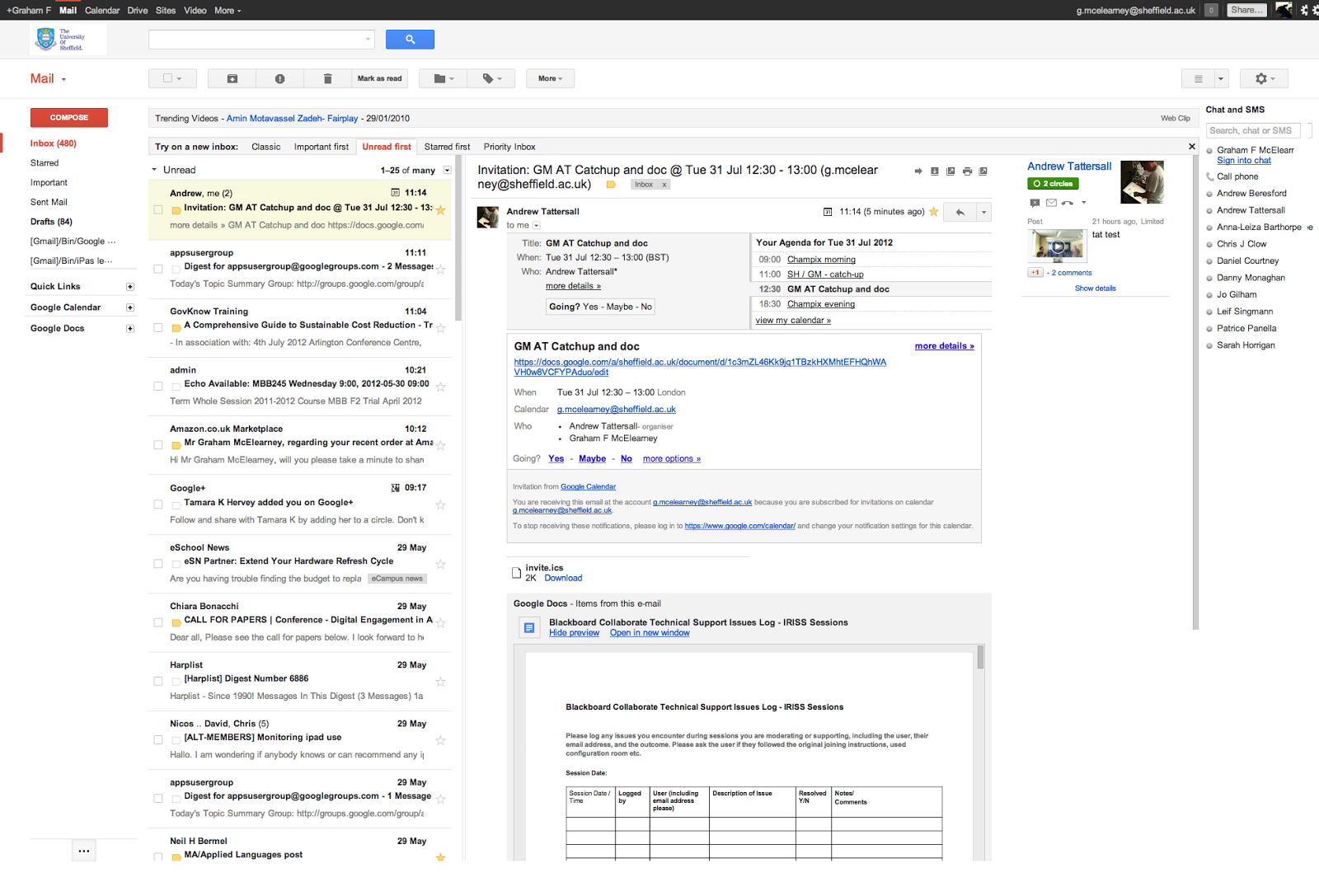The height and width of the screenshot is (896, 1319).
Task: Report spam with the exclamation icon
Action: pyautogui.click(x=279, y=78)
